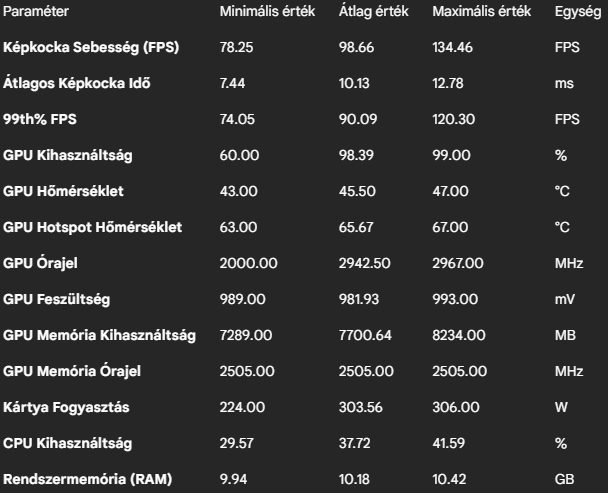Click the GPU Kihasználtság row label
608x493 pixels.
click(x=67, y=155)
